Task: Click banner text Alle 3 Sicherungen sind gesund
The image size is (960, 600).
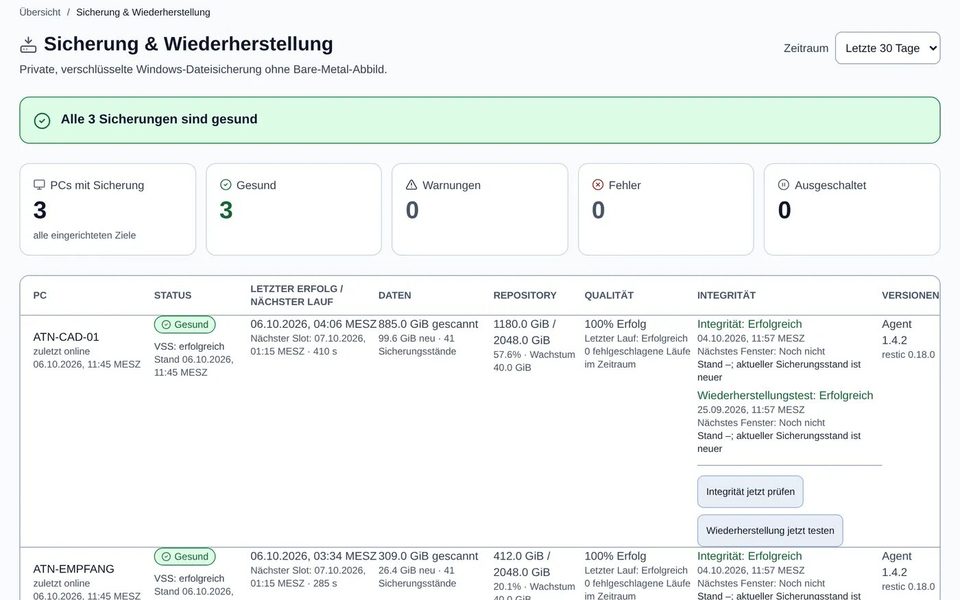Action: tap(159, 119)
